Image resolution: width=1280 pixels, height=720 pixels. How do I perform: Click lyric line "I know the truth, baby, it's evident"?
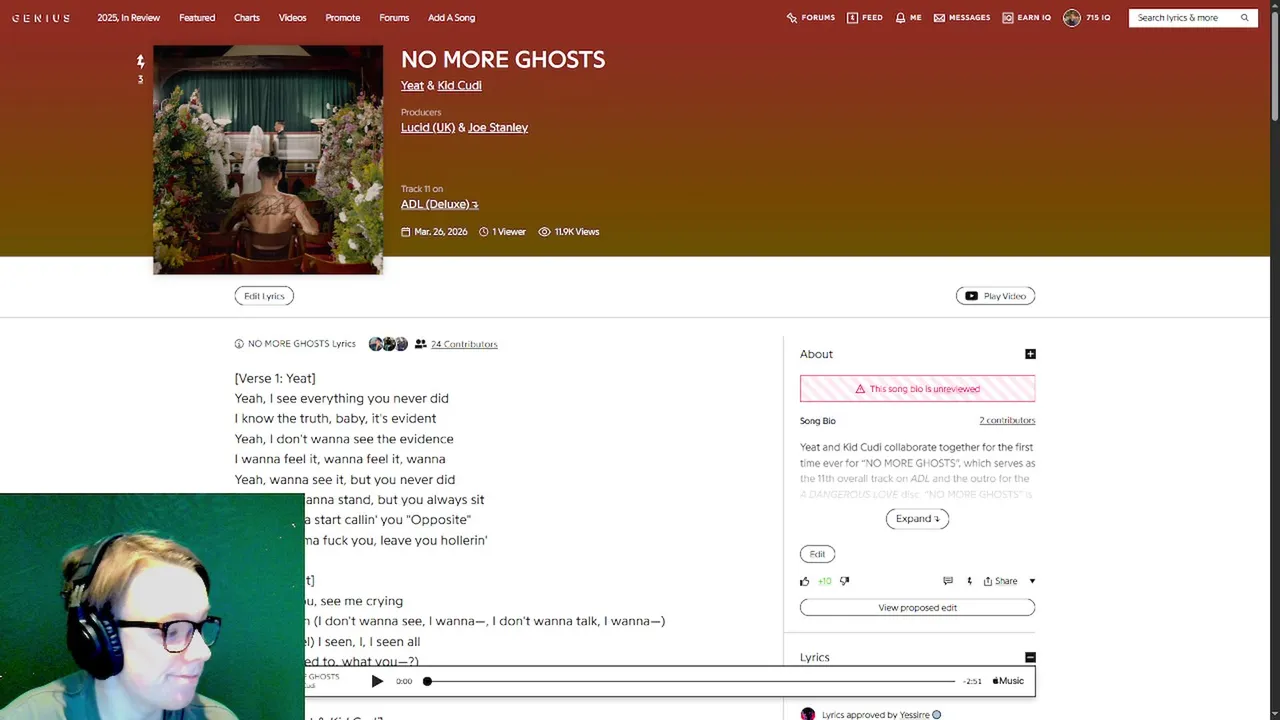coord(335,419)
